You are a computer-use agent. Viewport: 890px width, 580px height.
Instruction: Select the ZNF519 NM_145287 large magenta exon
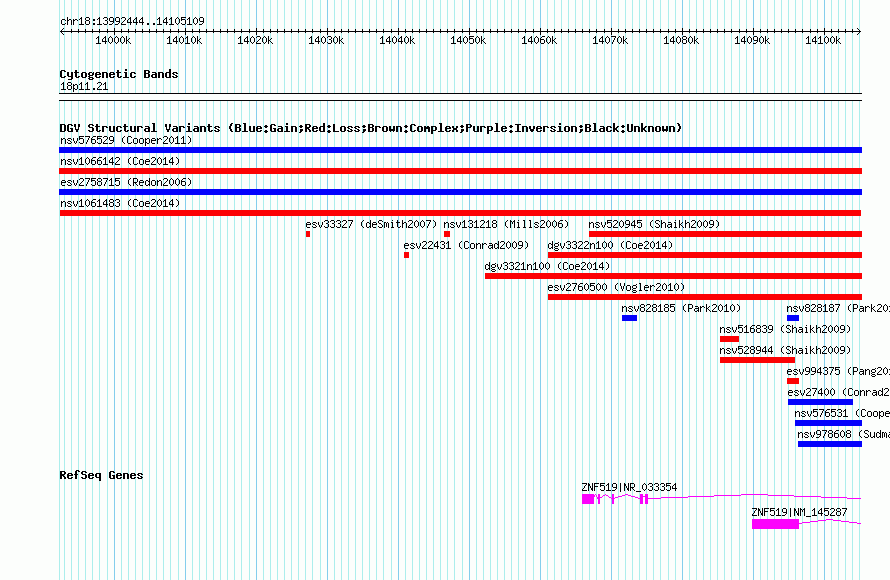(775, 524)
